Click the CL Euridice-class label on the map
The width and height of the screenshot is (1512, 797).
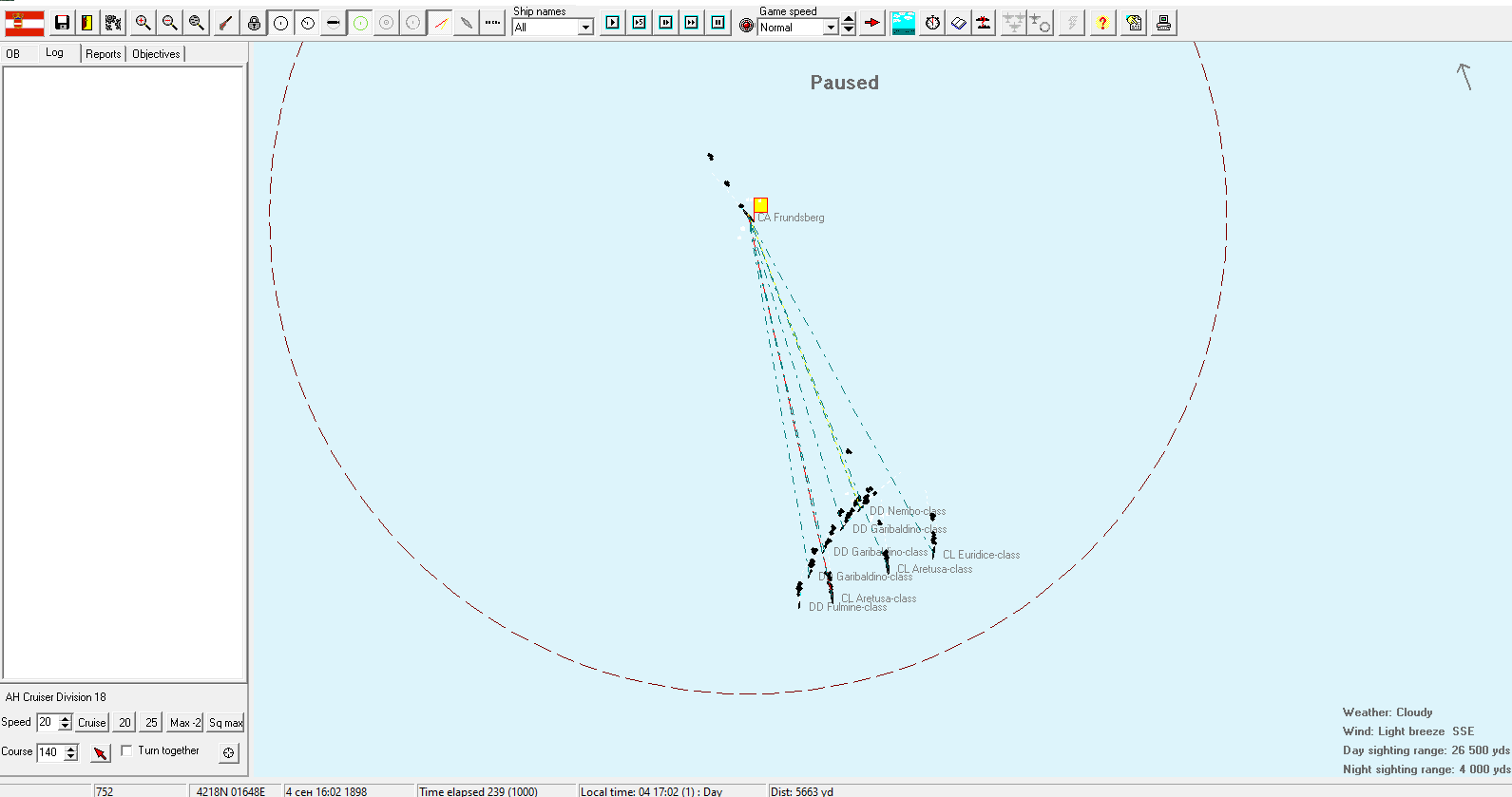coord(981,555)
